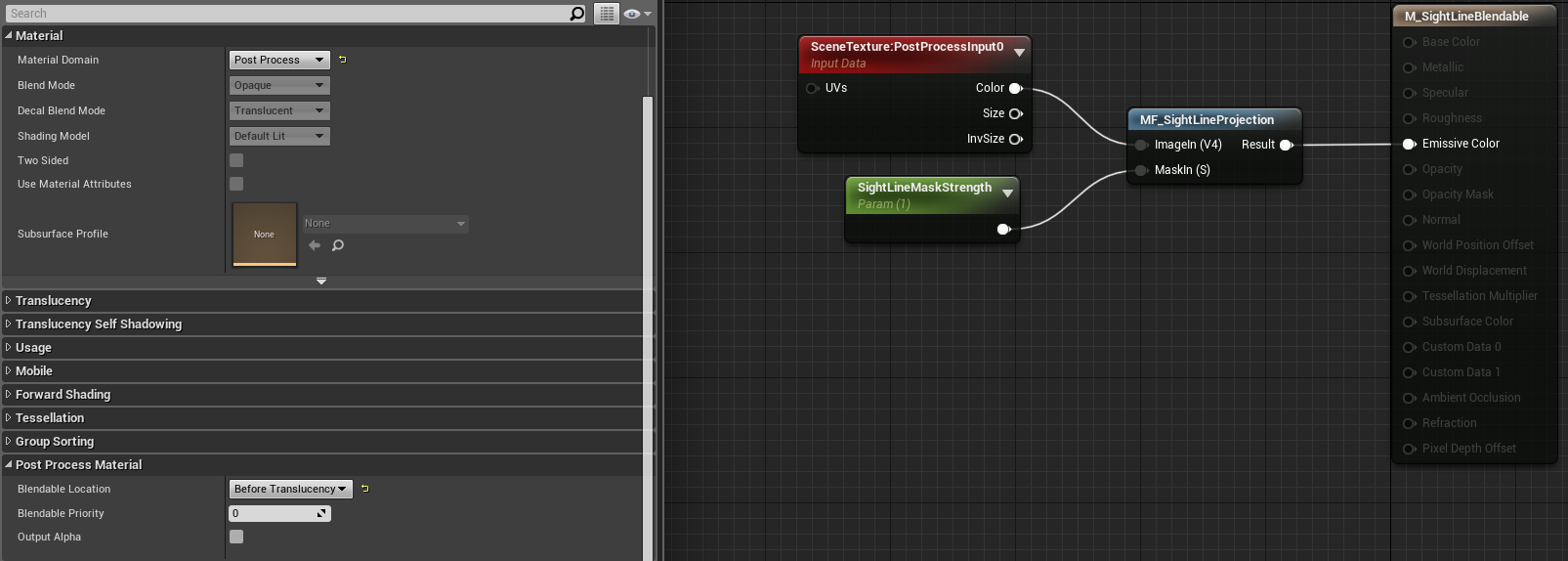Click the Opacity Mask input pin

tap(1409, 194)
